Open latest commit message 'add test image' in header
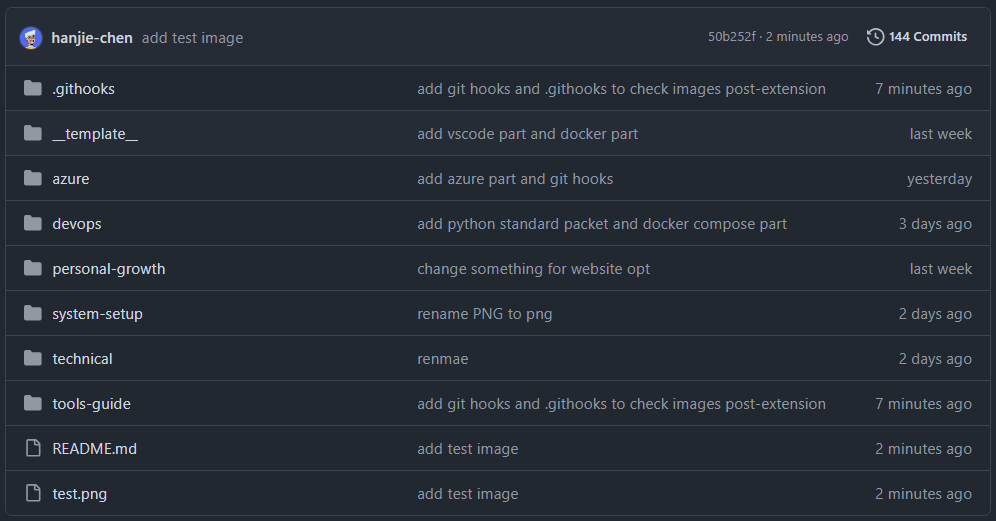 [192, 38]
